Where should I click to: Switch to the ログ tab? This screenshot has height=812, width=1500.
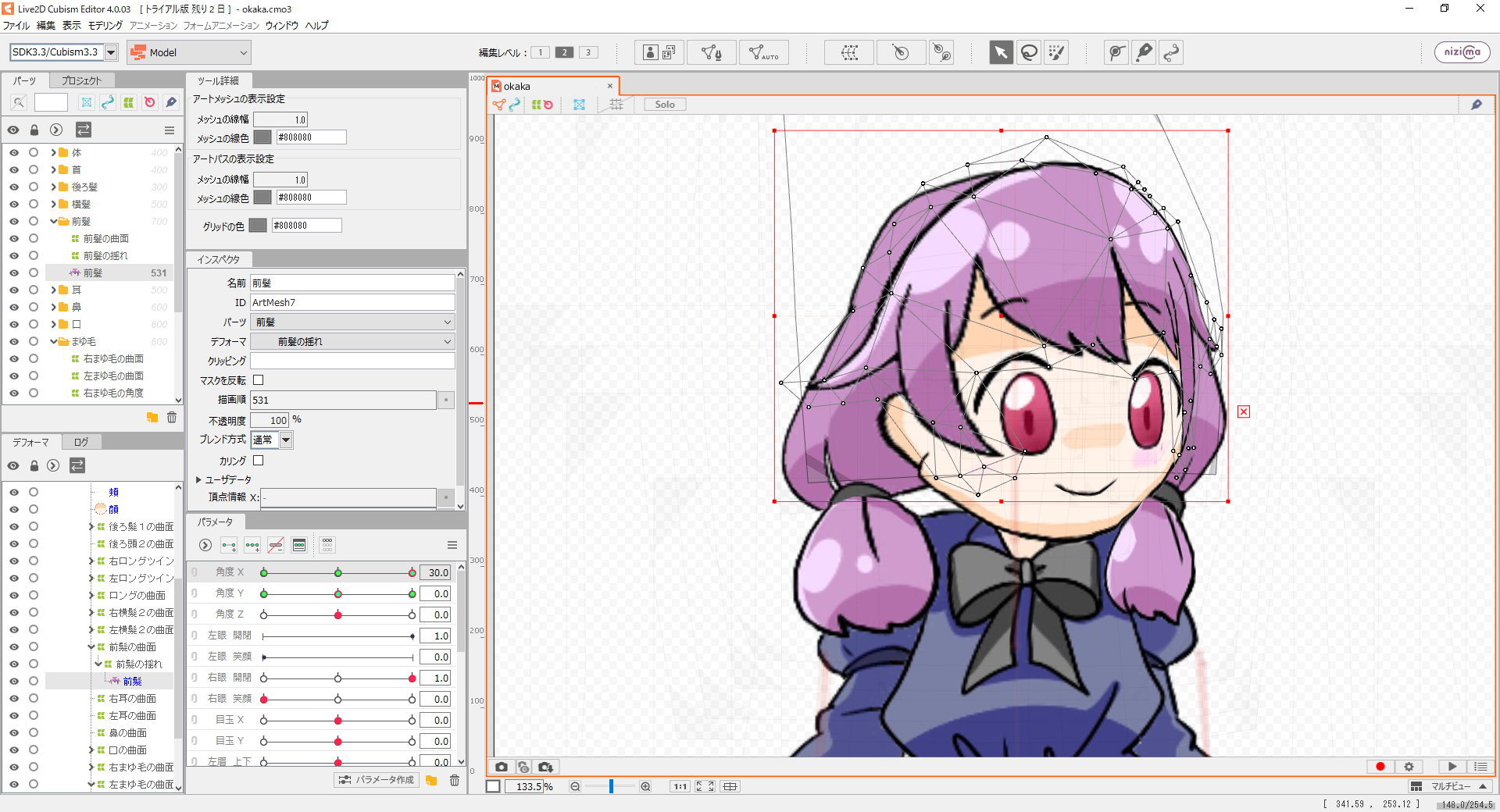click(81, 442)
